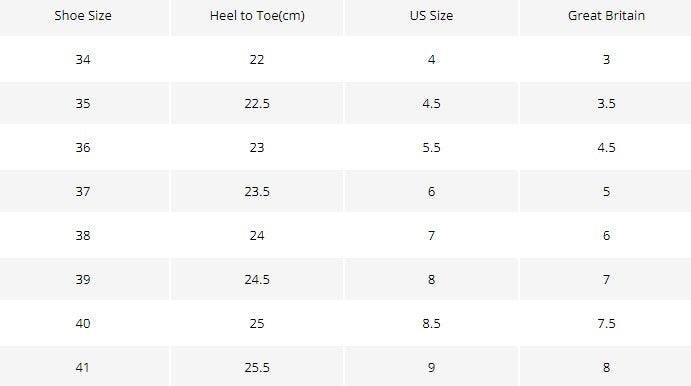Click the 23.5 heel to toe value
Screen dimensions: 691x386
(257, 192)
